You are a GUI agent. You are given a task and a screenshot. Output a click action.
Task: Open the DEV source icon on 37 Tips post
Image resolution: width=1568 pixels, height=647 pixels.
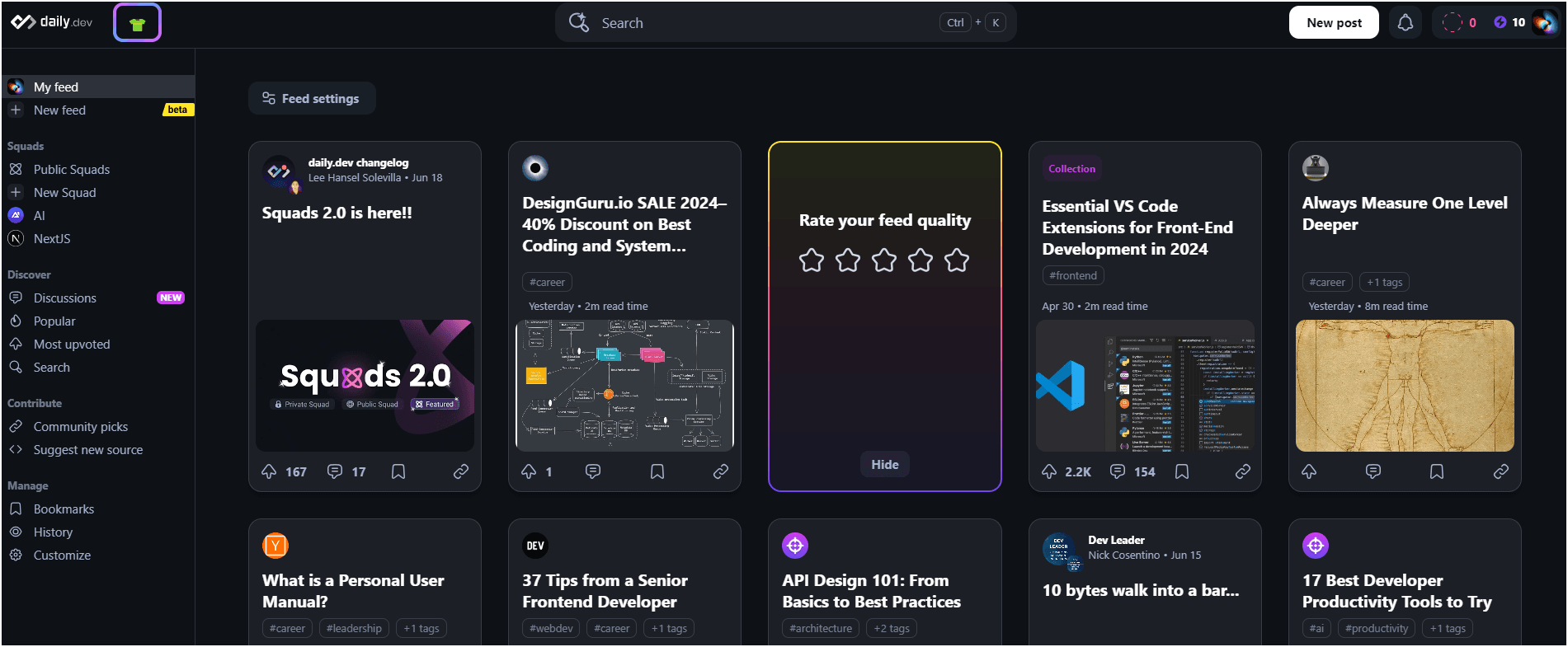click(535, 546)
